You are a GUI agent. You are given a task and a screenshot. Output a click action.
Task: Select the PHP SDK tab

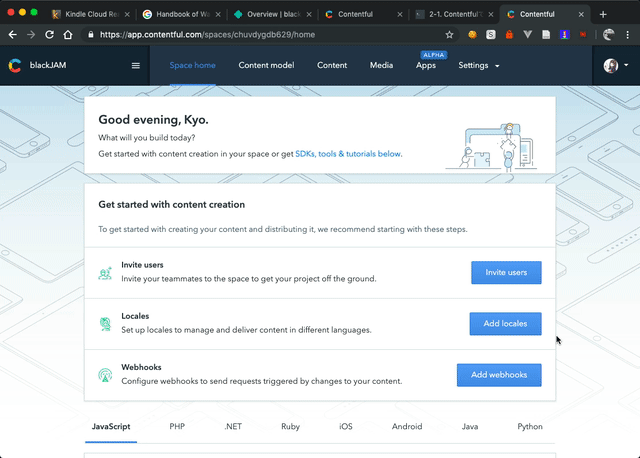(177, 427)
